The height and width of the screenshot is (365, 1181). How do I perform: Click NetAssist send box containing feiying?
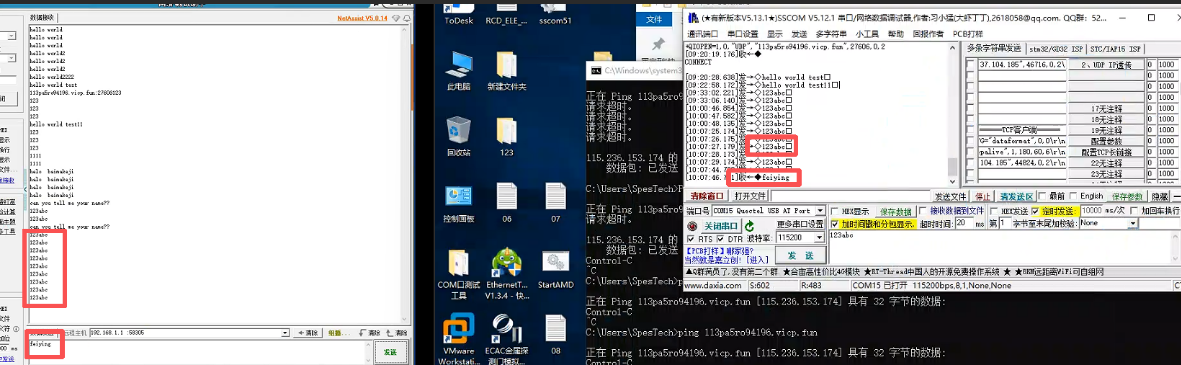(x=200, y=351)
